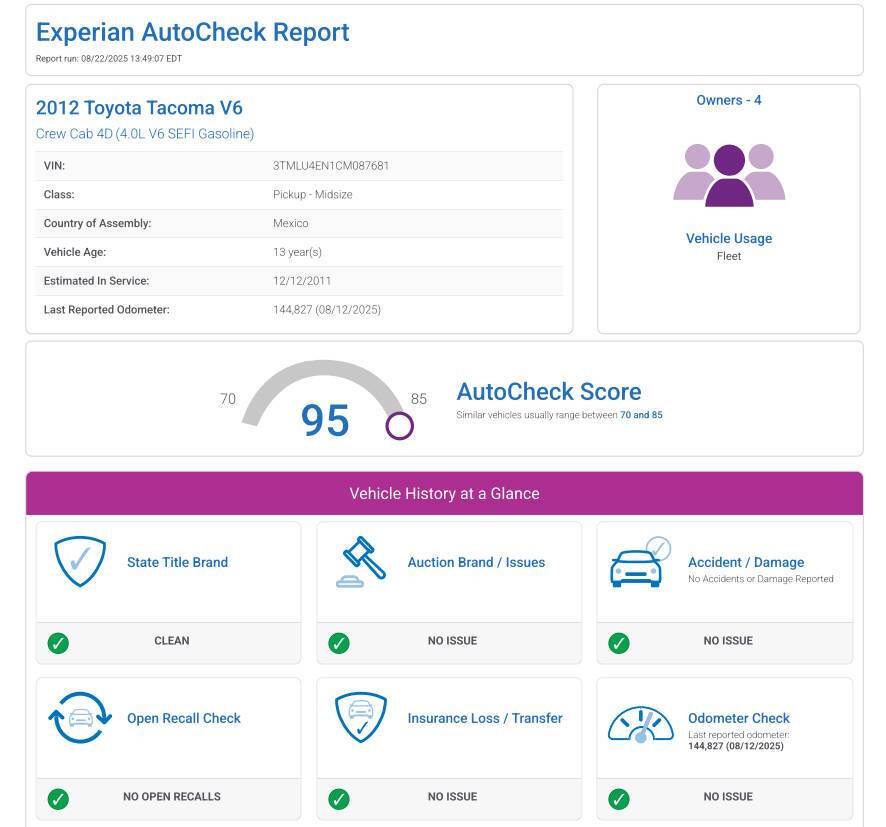Open the 2012 Toyota Tacoma V6 title

coord(139,107)
